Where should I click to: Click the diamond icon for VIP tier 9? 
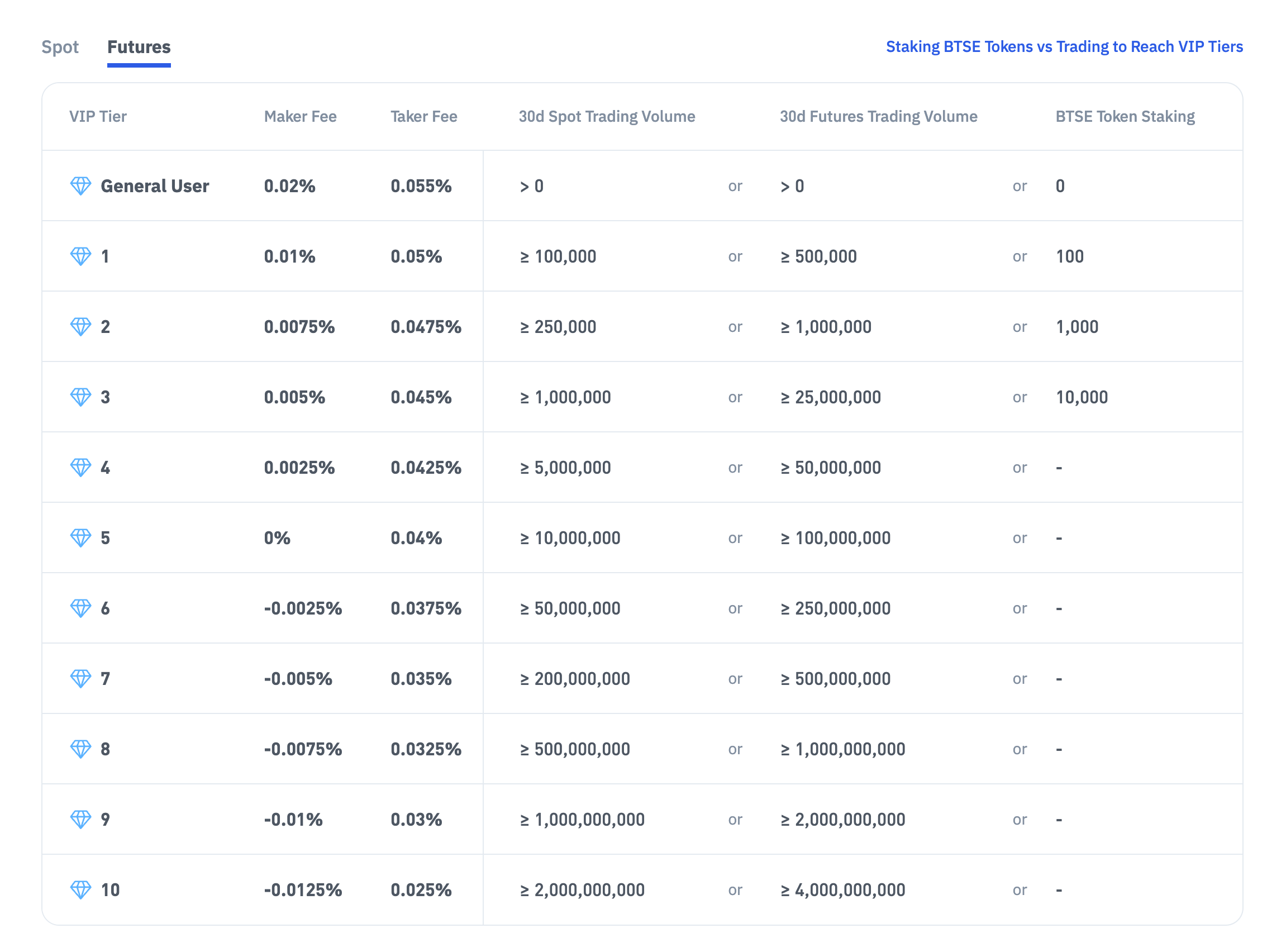pos(81,820)
